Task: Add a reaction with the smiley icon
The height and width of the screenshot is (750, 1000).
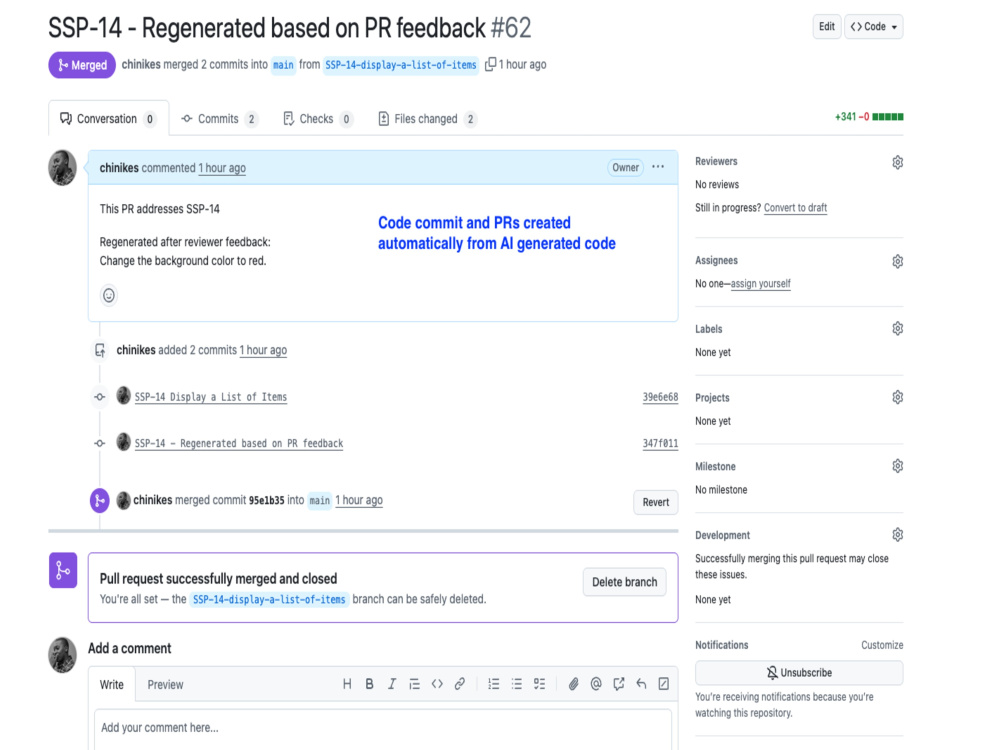Action: click(x=109, y=295)
